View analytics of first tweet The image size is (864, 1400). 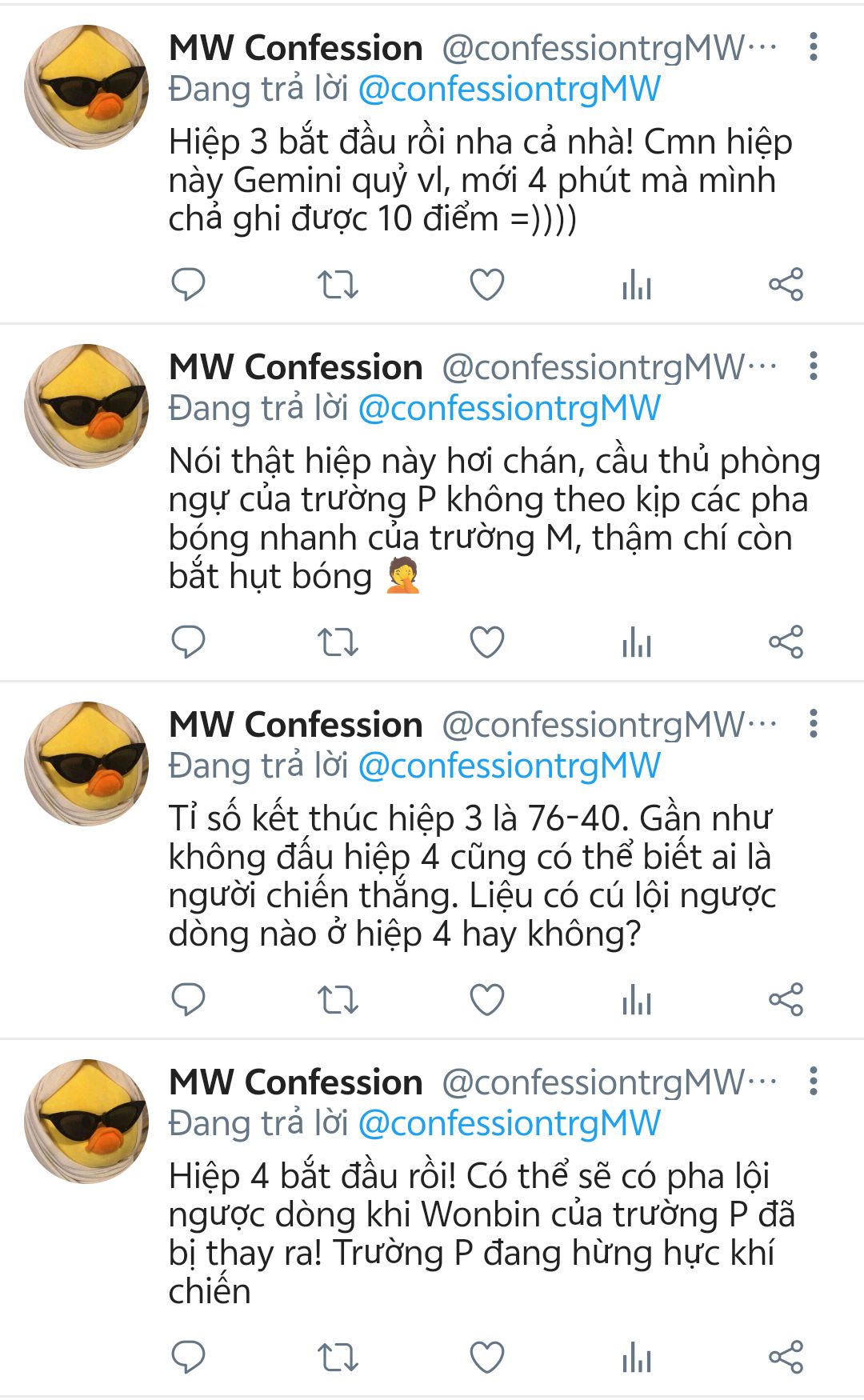click(x=637, y=285)
